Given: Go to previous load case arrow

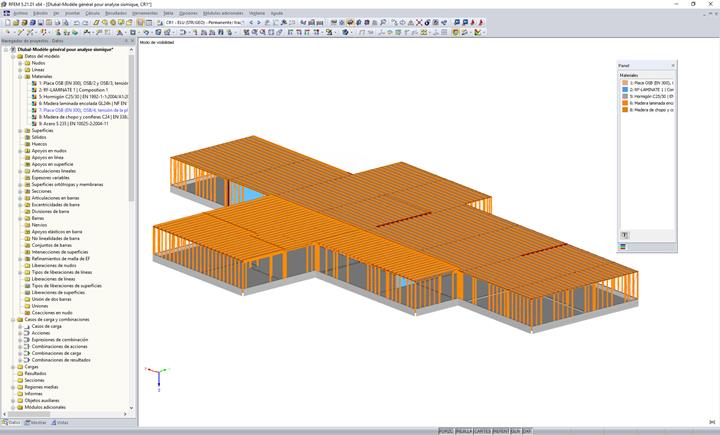Looking at the screenshot, I should coord(251,23).
